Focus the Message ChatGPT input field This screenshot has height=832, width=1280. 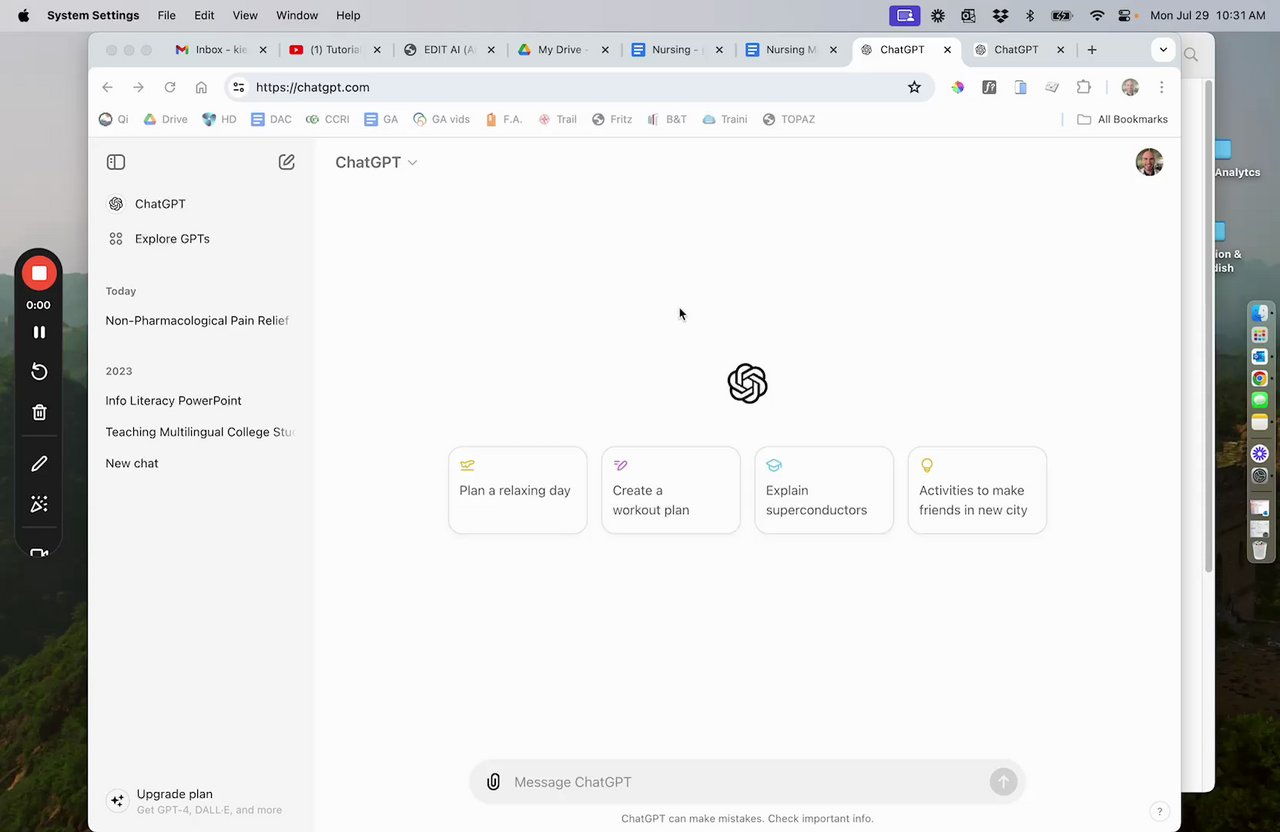(x=747, y=782)
